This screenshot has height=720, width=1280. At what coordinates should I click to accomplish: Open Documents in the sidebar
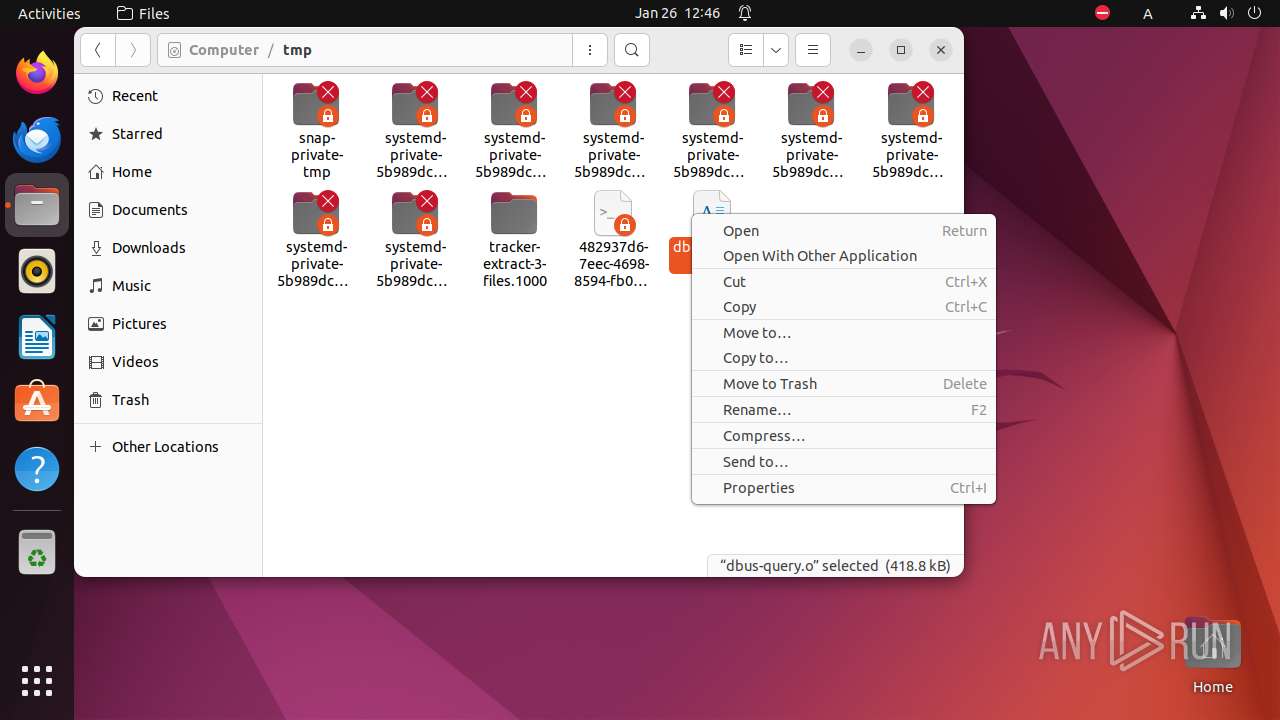[168, 210]
